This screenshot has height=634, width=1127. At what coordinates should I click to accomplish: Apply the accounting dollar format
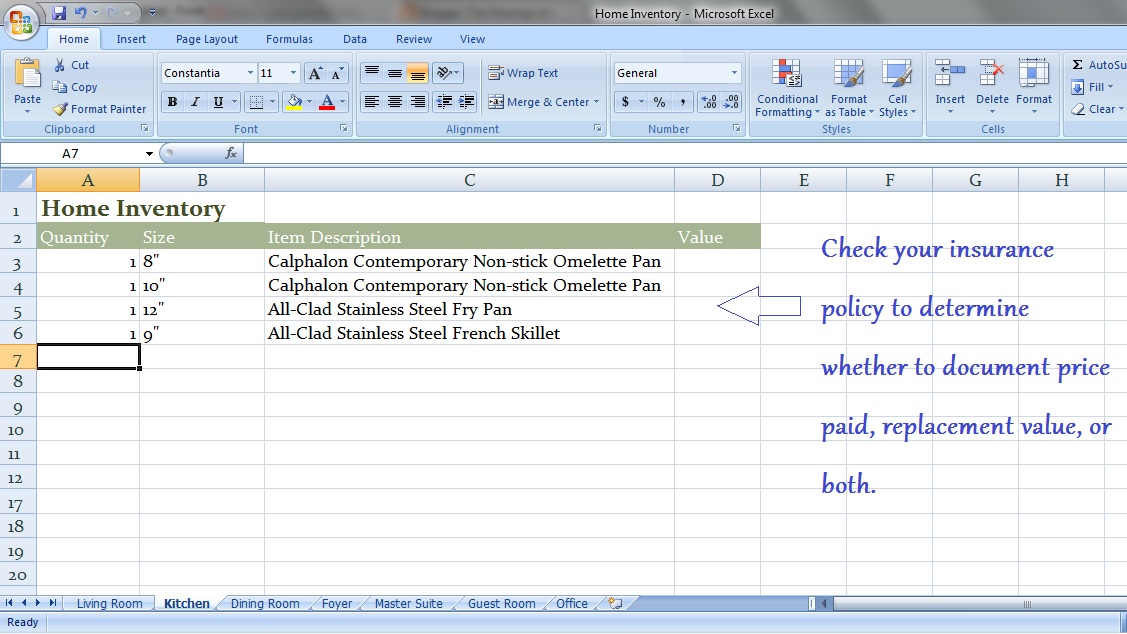tap(625, 102)
